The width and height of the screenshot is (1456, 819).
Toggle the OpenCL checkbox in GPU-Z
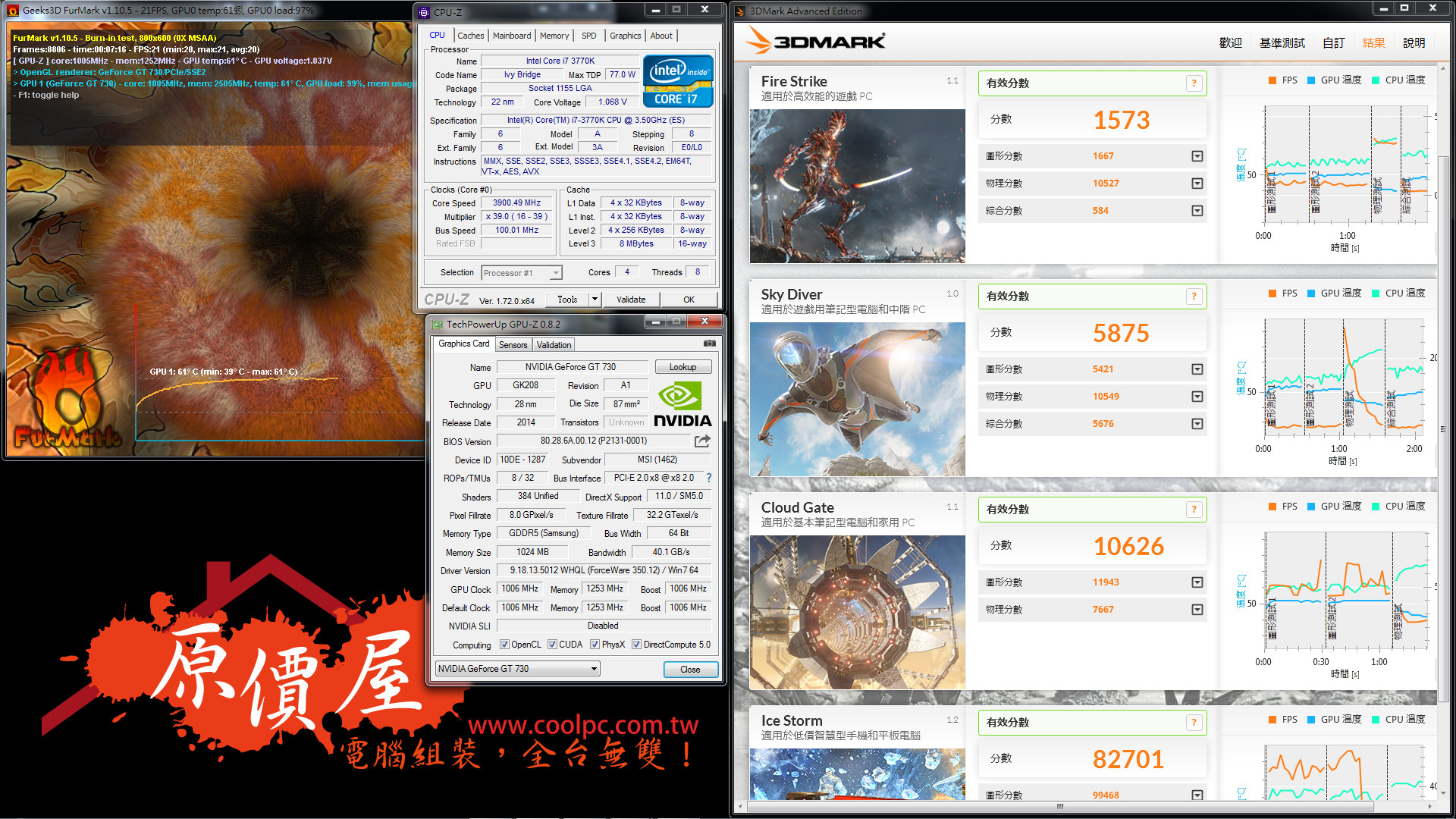click(504, 645)
